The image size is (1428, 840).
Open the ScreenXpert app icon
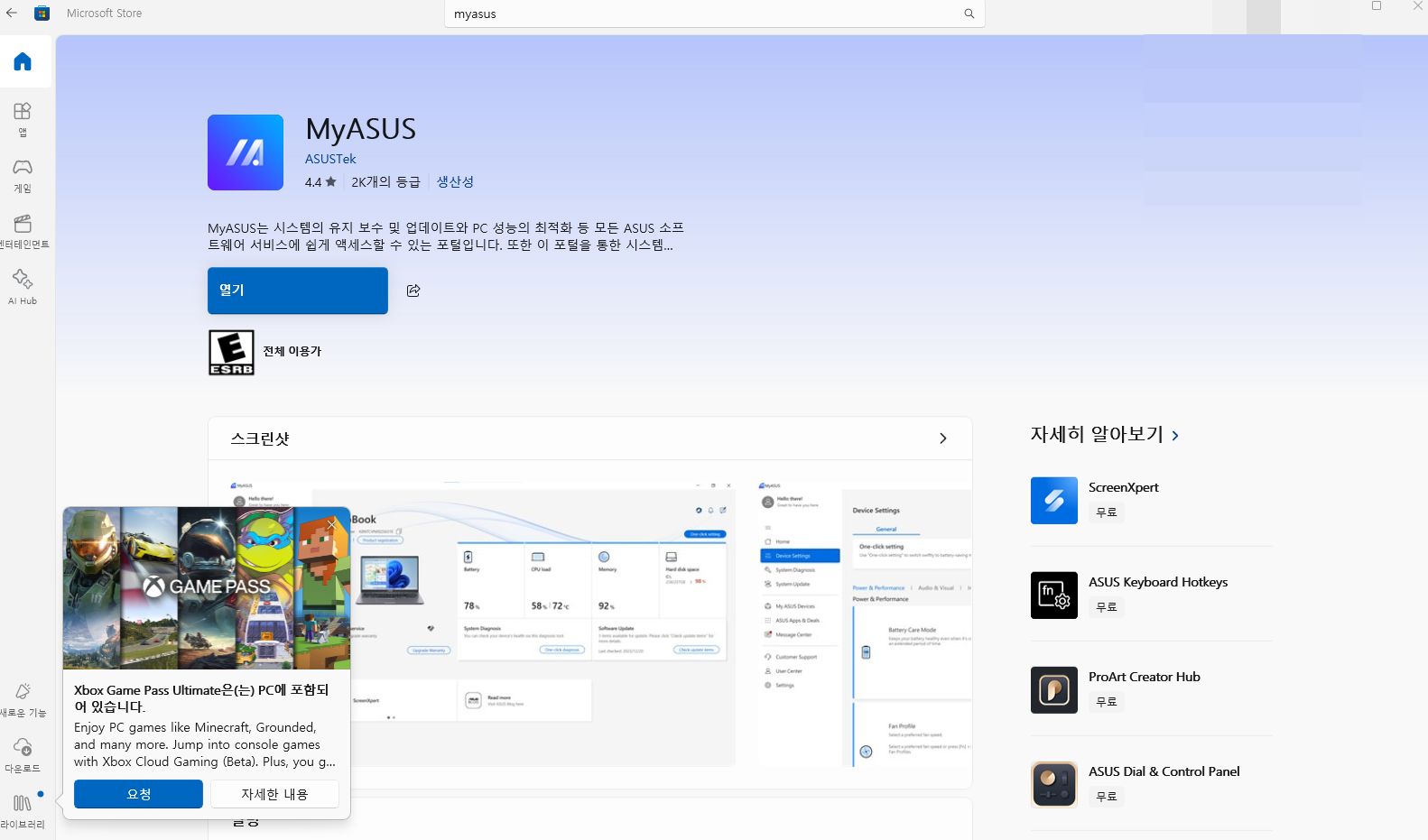tap(1054, 501)
